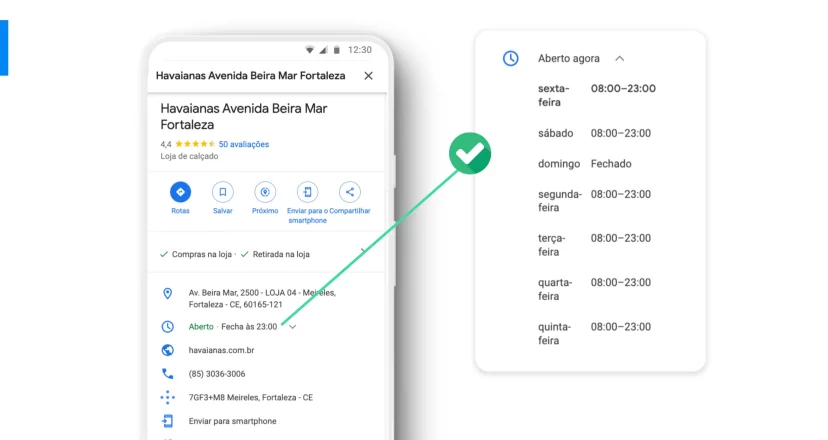The image size is (828, 440).
Task: Tap the Compartilhar share icon
Action: (x=350, y=192)
